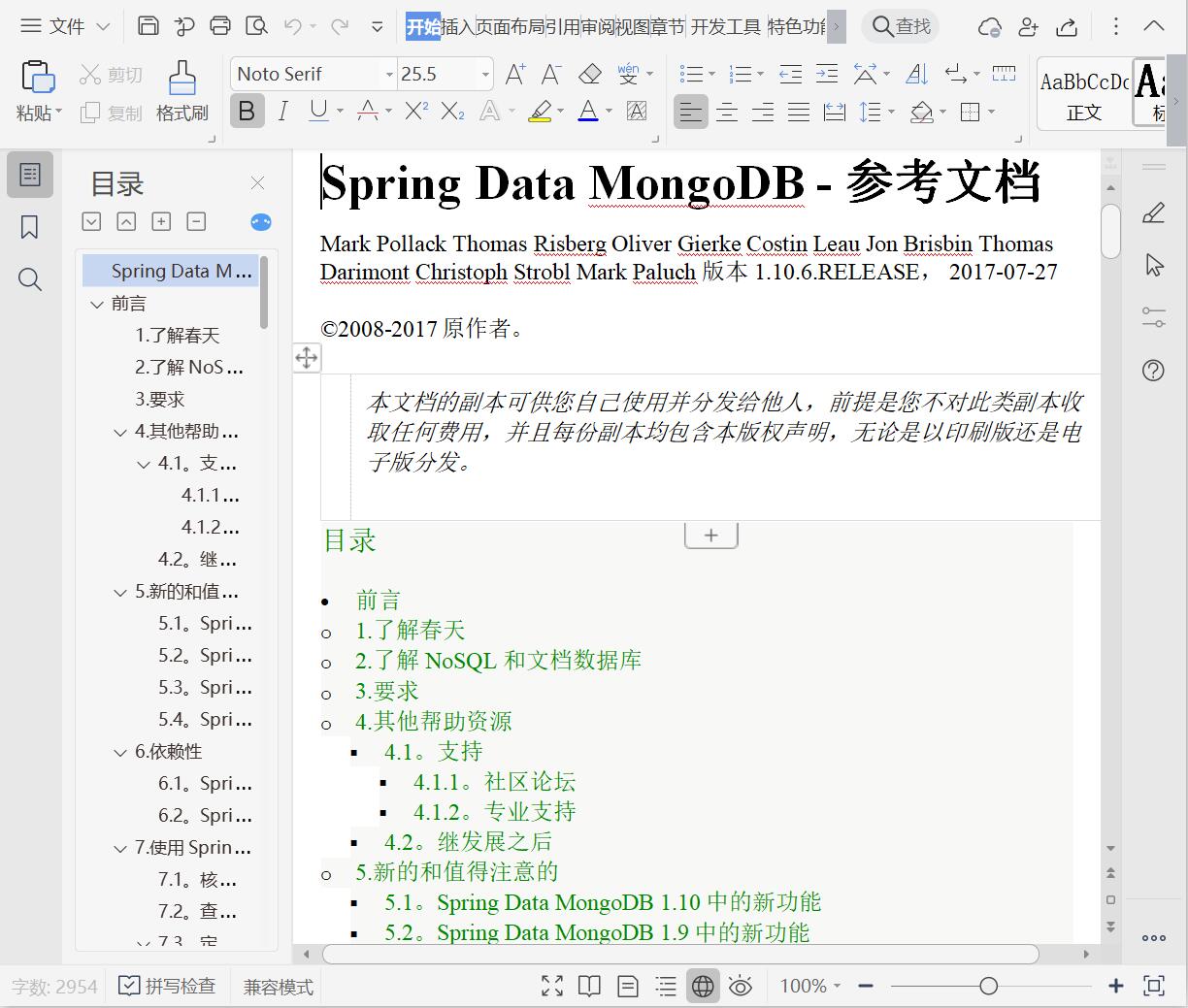The height and width of the screenshot is (1008, 1188).
Task: Toggle justify alignment
Action: click(799, 113)
